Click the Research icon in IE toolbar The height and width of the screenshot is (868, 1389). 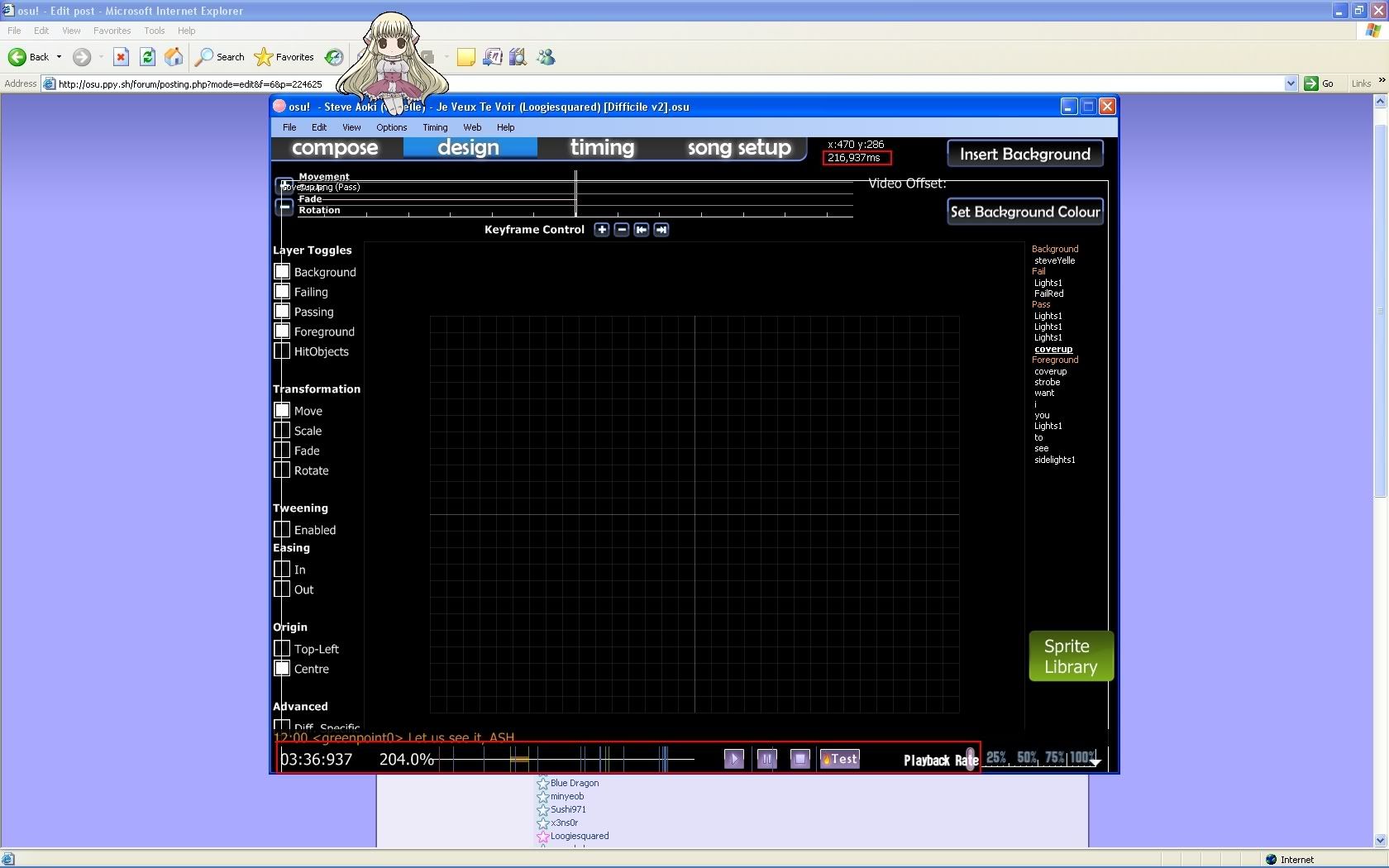pos(518,57)
